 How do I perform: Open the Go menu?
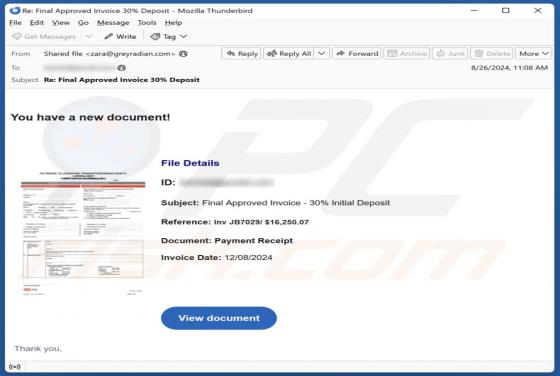(83, 23)
